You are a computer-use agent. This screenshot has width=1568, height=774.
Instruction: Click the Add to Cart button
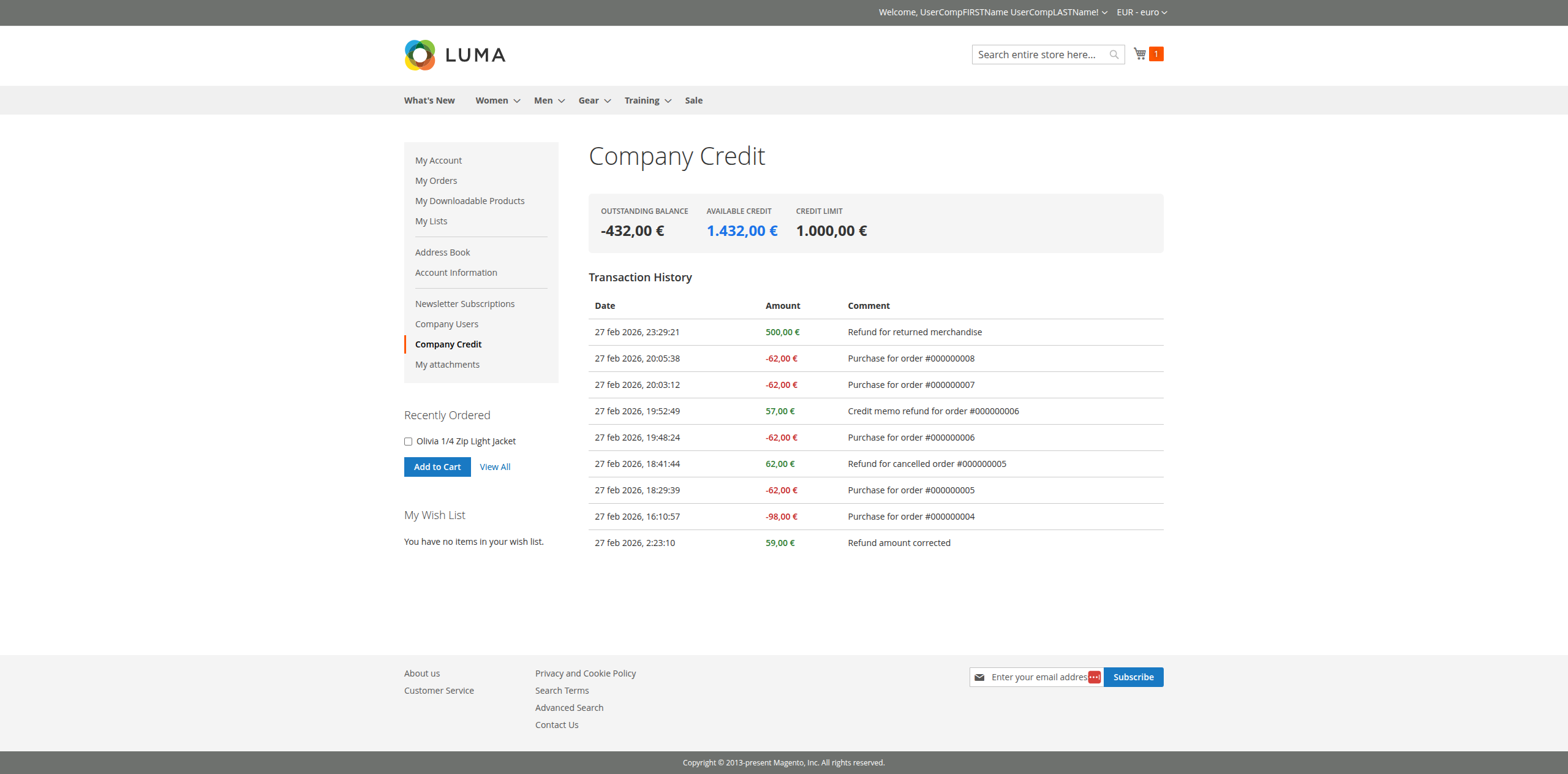click(x=437, y=467)
